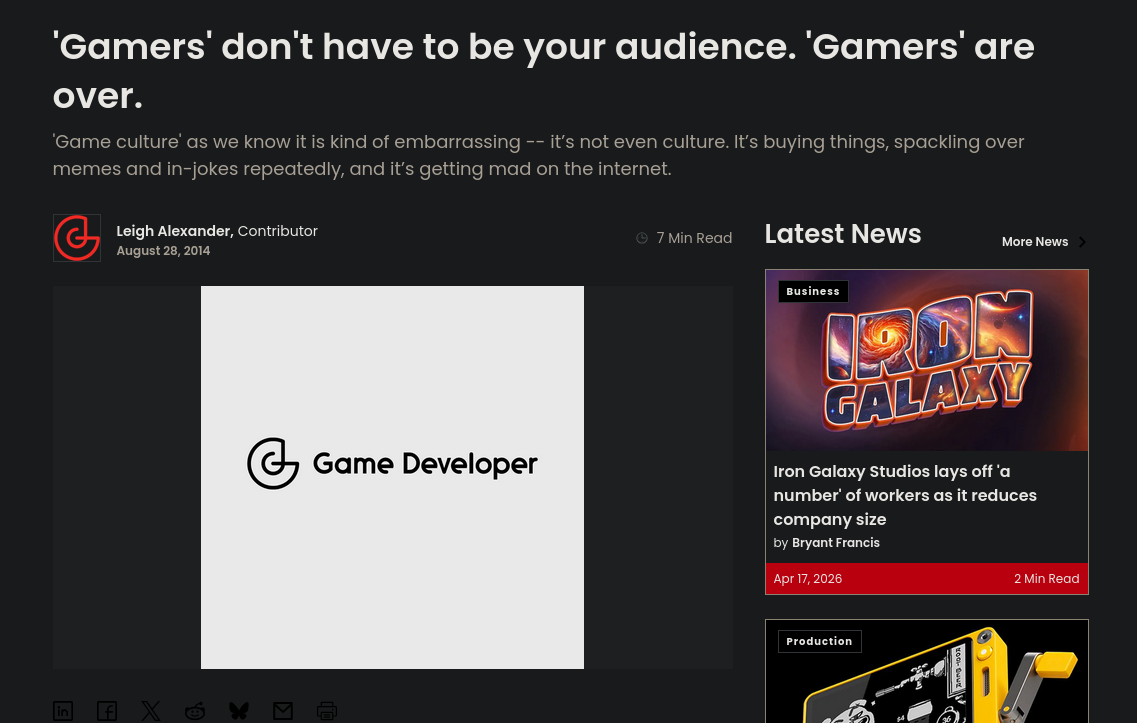Click the 'Gamers' are over article headline
Viewport: 1137px width, 723px height.
click(x=544, y=71)
